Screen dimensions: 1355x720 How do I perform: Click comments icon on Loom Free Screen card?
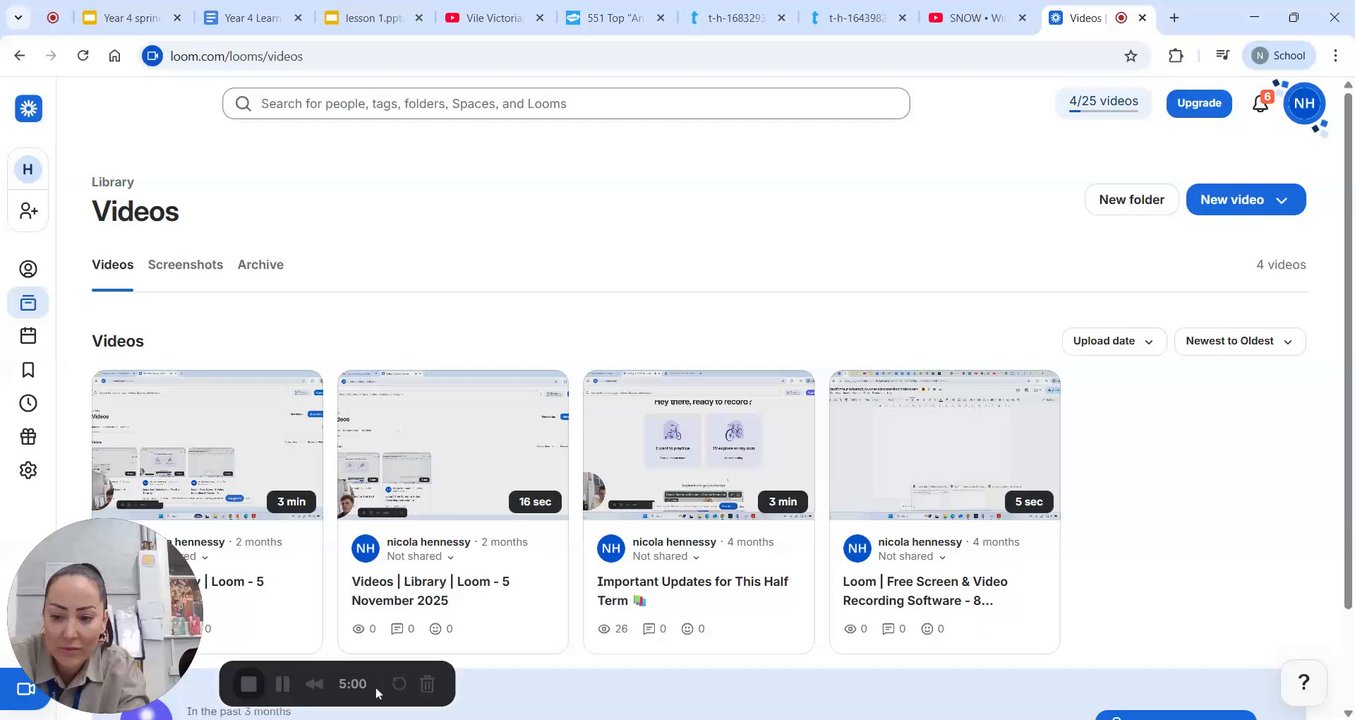tap(889, 629)
